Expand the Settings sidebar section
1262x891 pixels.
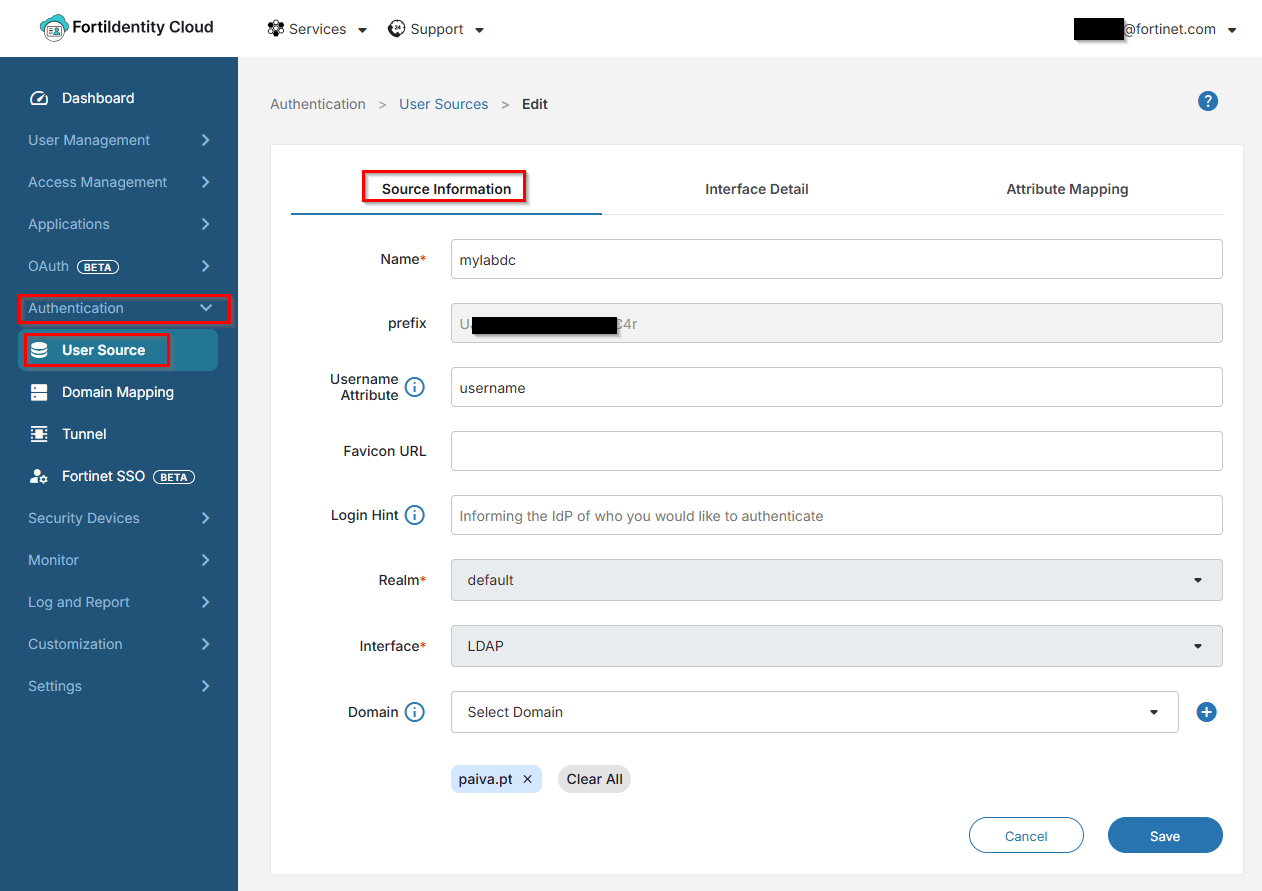point(119,686)
